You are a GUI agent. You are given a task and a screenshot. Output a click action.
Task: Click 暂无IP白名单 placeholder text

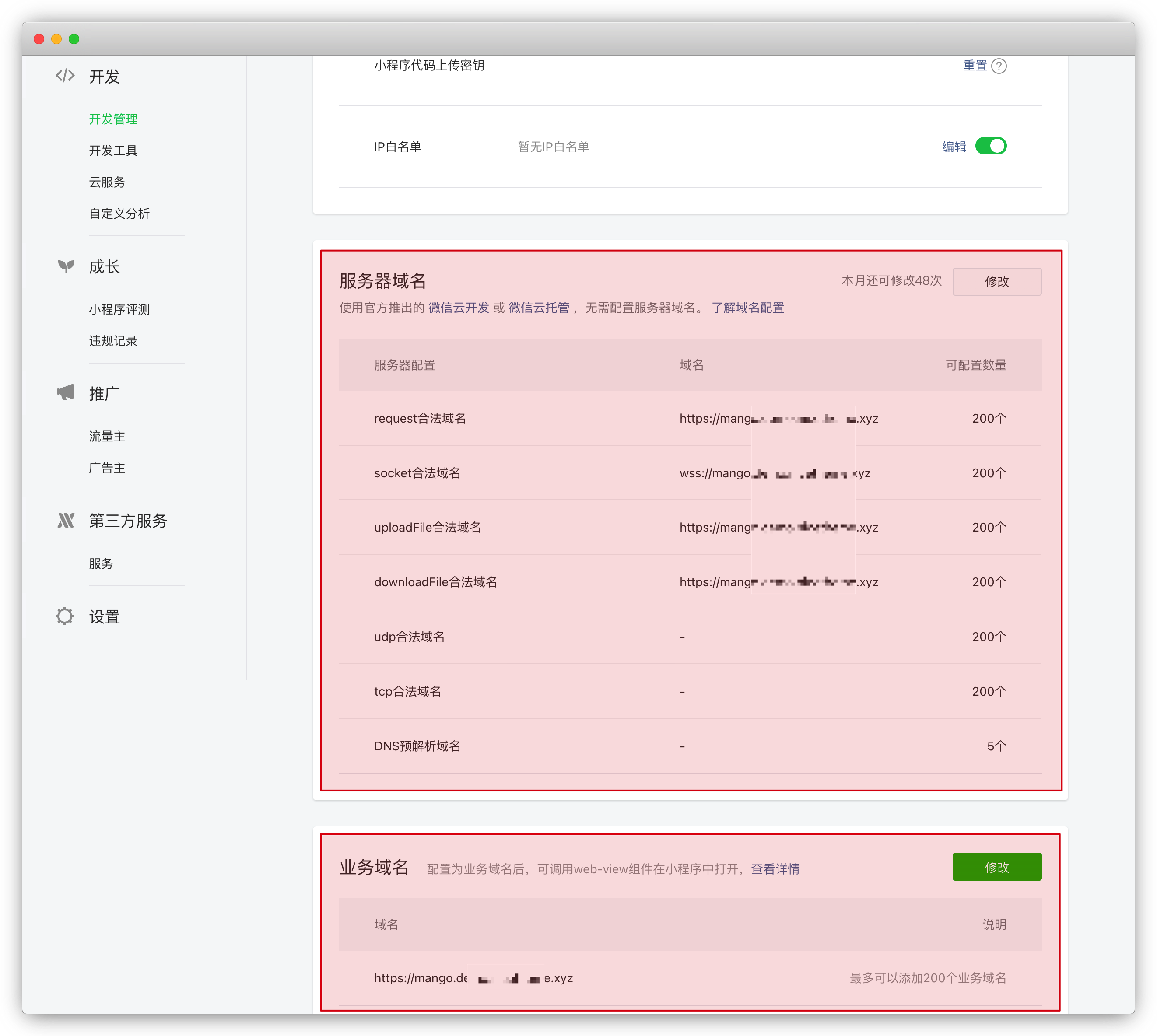click(554, 147)
